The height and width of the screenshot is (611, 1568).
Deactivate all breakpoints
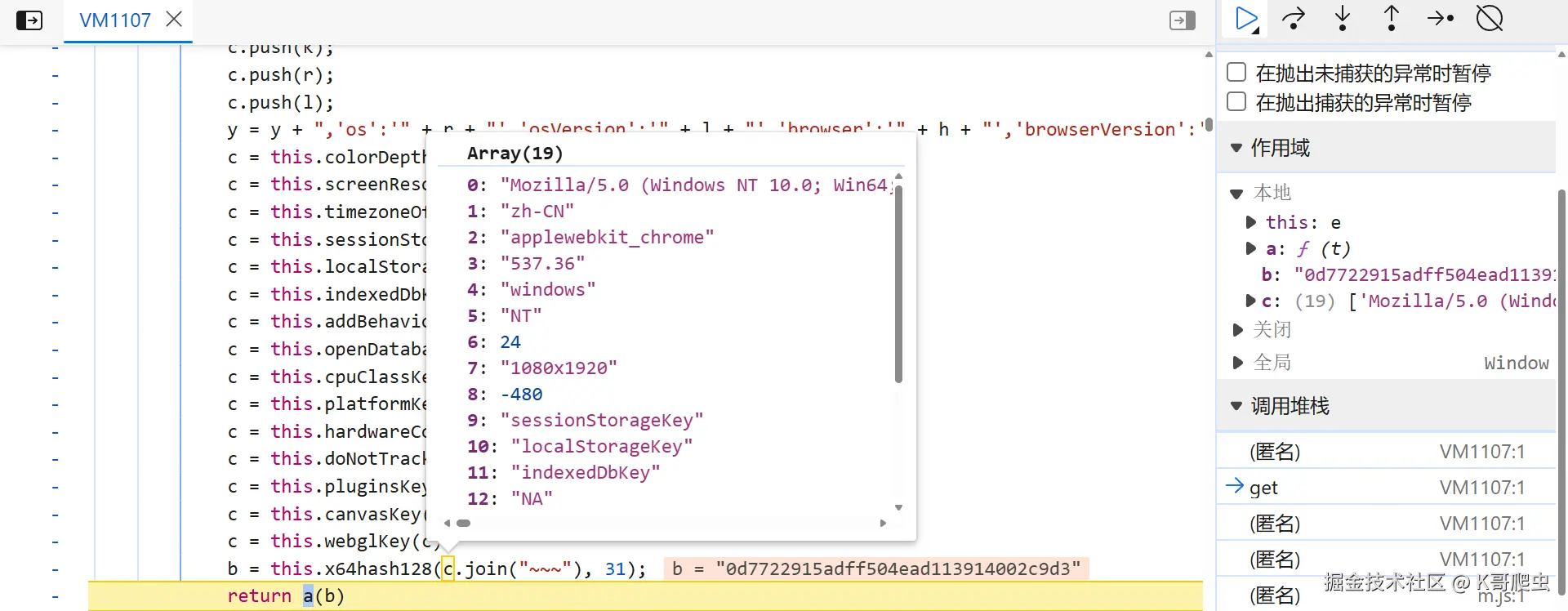point(1490,18)
